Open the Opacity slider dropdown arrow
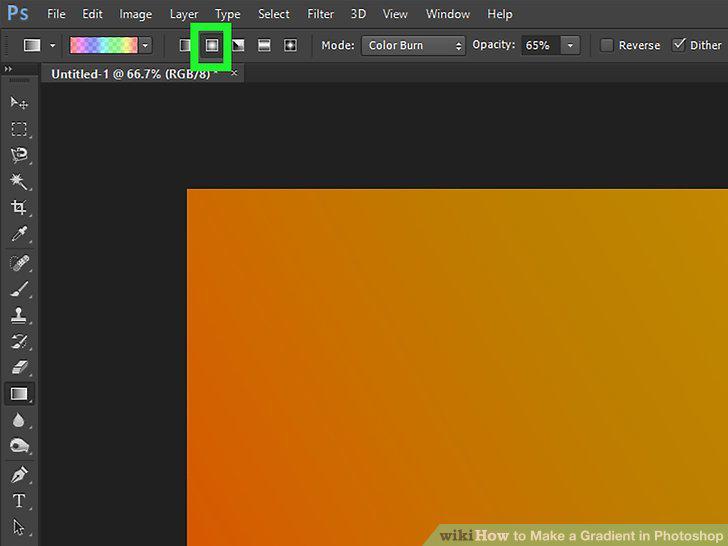Image resolution: width=728 pixels, height=546 pixels. pos(570,46)
